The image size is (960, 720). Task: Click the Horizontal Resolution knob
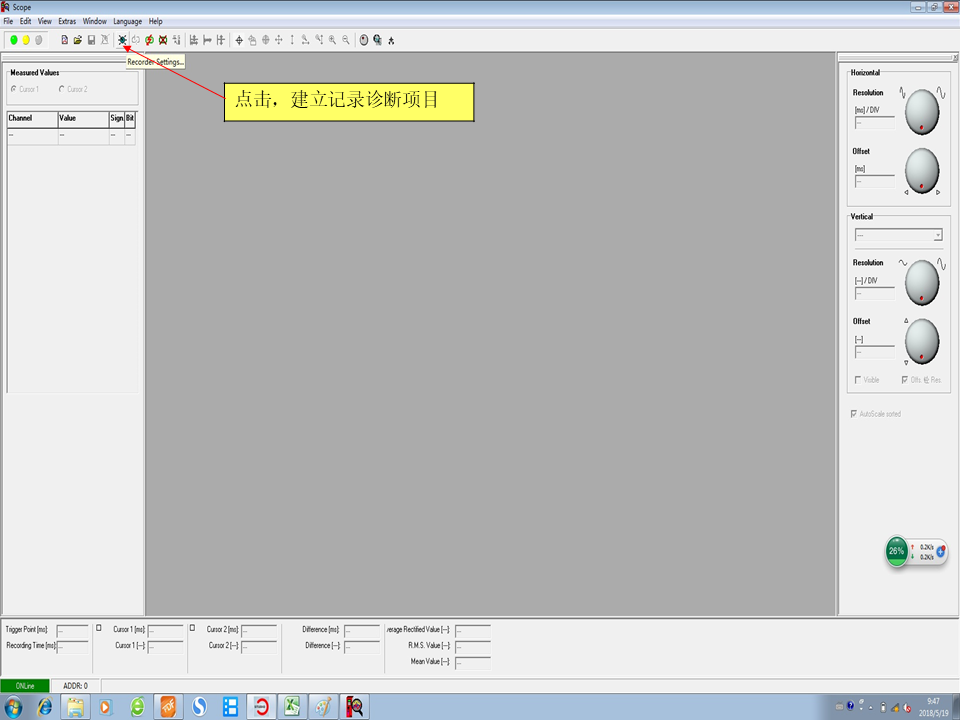tap(922, 114)
